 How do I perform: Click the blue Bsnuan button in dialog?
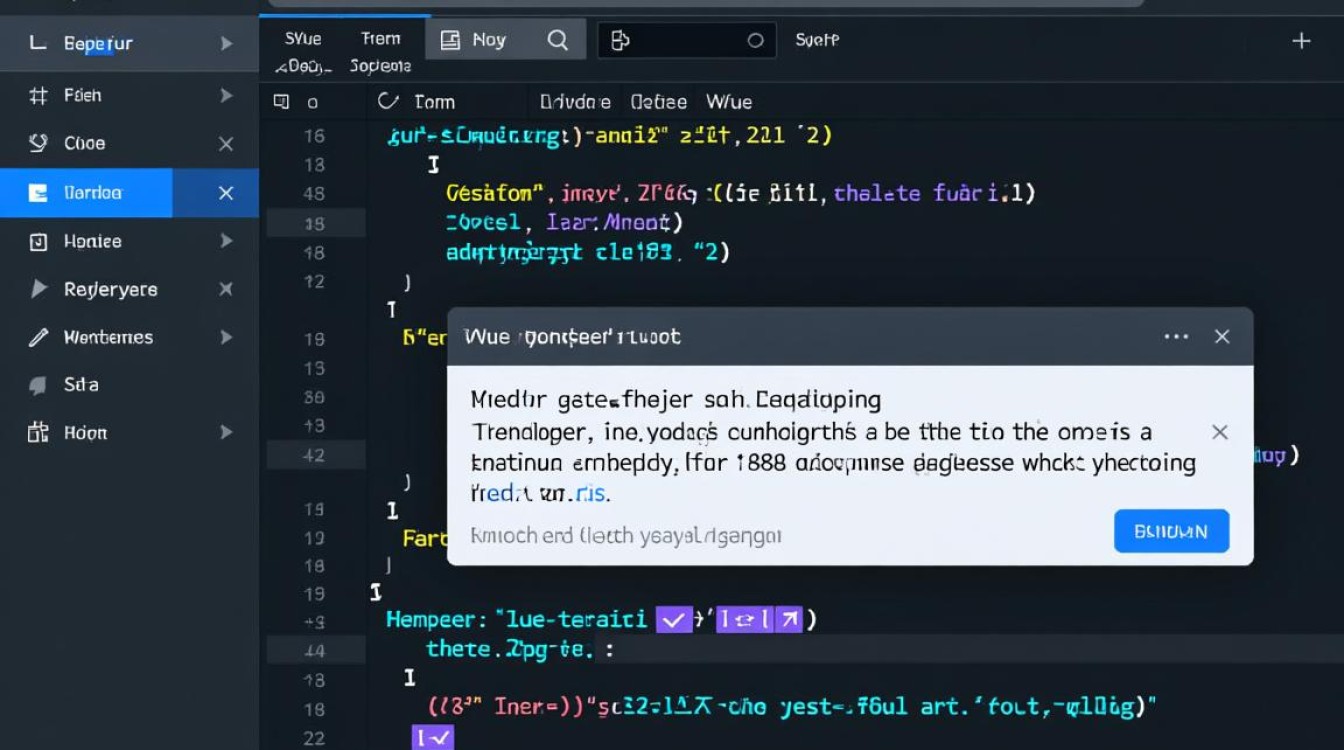coord(1171,531)
